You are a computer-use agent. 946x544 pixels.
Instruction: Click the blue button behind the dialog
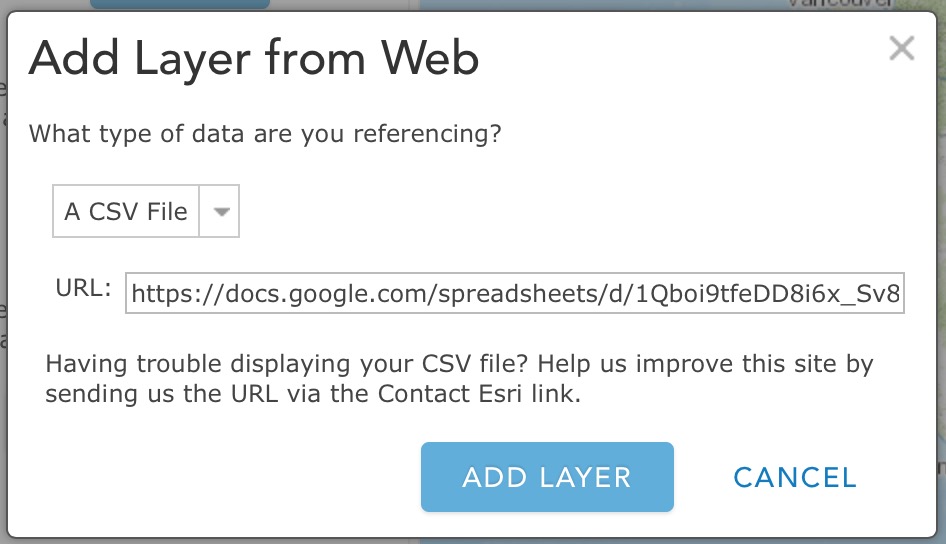180,4
